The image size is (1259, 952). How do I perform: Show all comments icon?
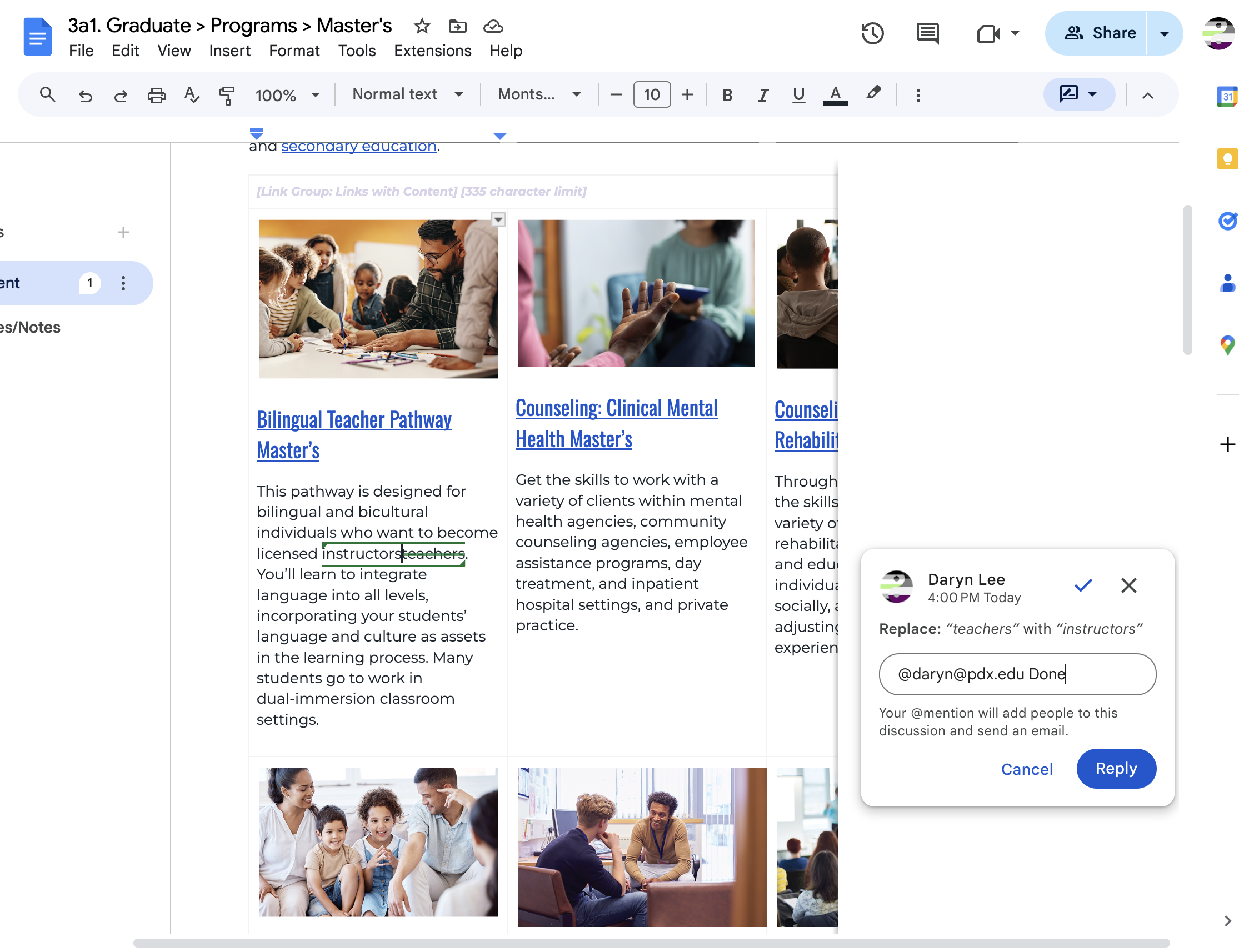pos(927,33)
